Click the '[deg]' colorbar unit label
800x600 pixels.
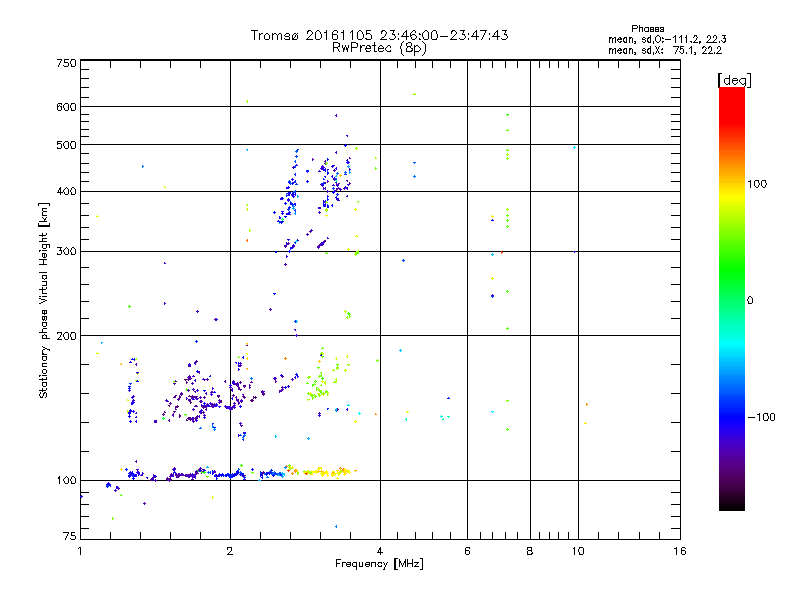[734, 80]
